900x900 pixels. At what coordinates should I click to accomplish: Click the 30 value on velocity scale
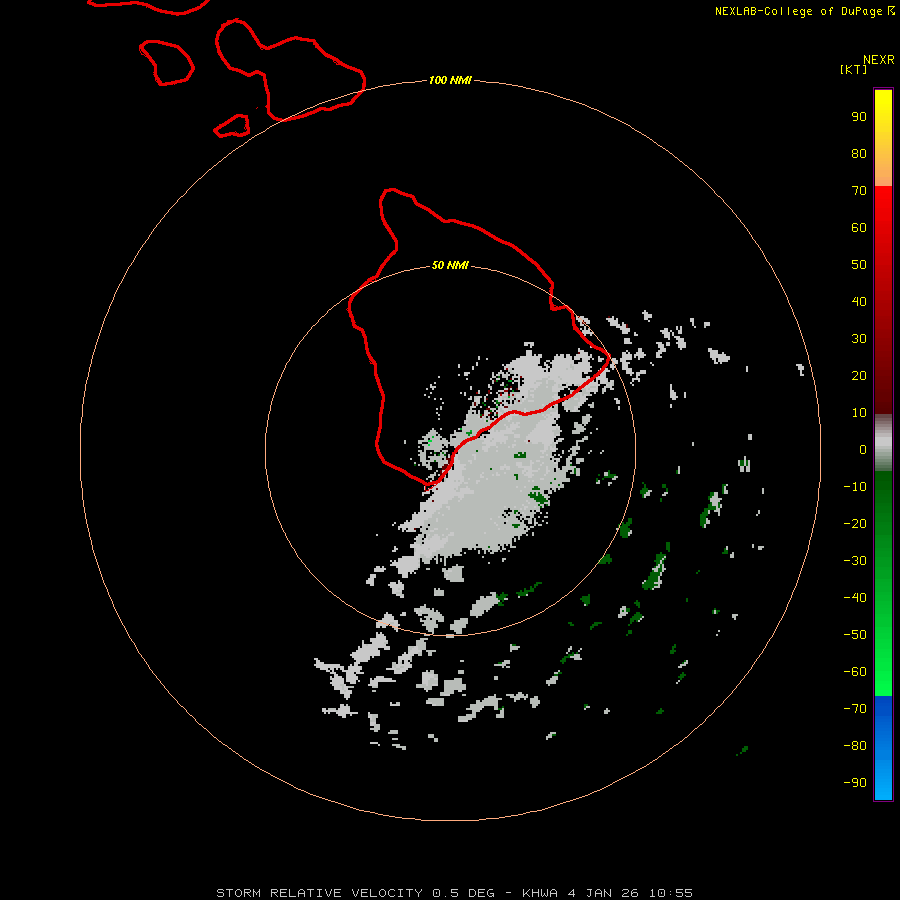tap(859, 339)
